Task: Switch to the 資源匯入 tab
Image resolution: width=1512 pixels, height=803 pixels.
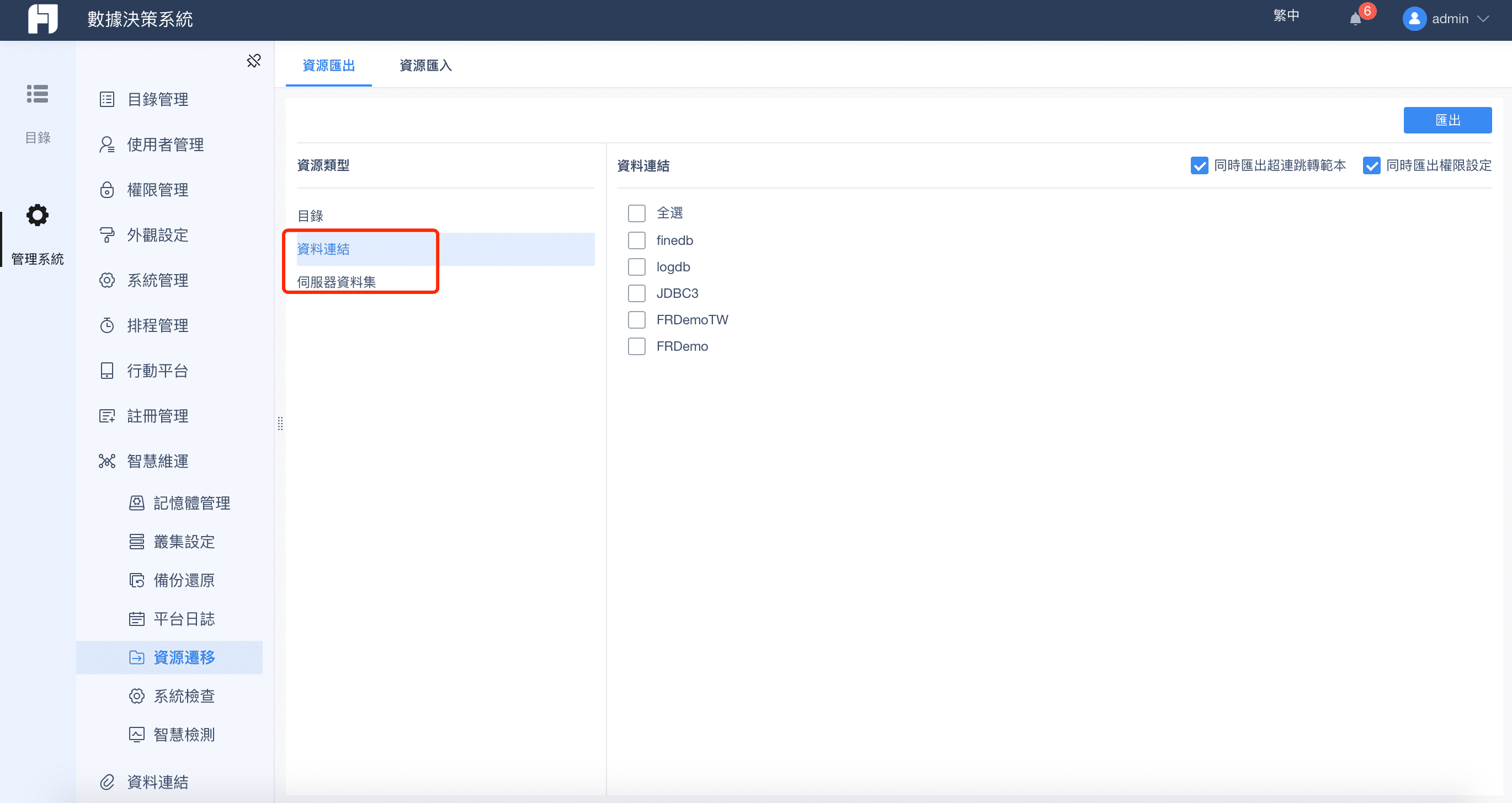Action: coord(425,65)
